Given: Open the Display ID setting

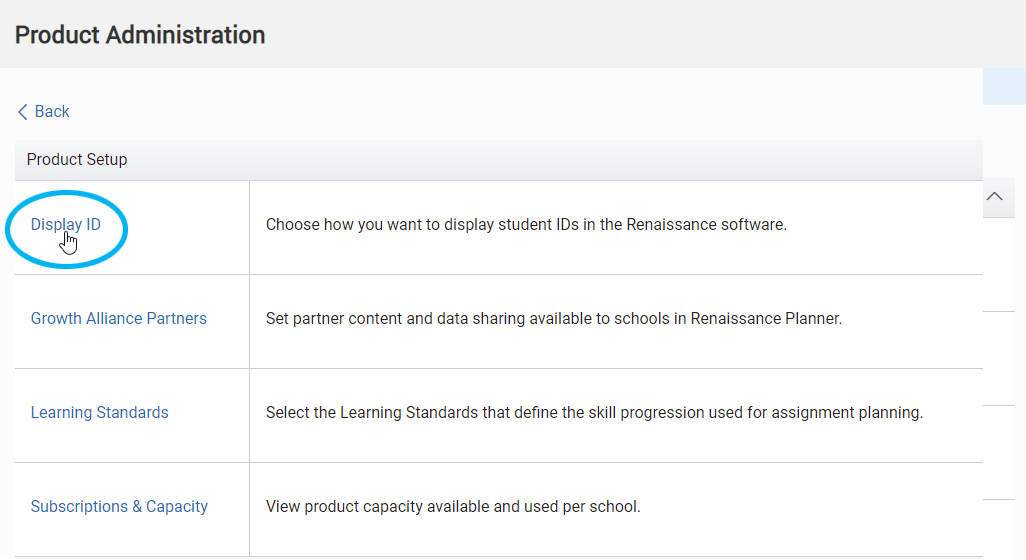Looking at the screenshot, I should [65, 224].
